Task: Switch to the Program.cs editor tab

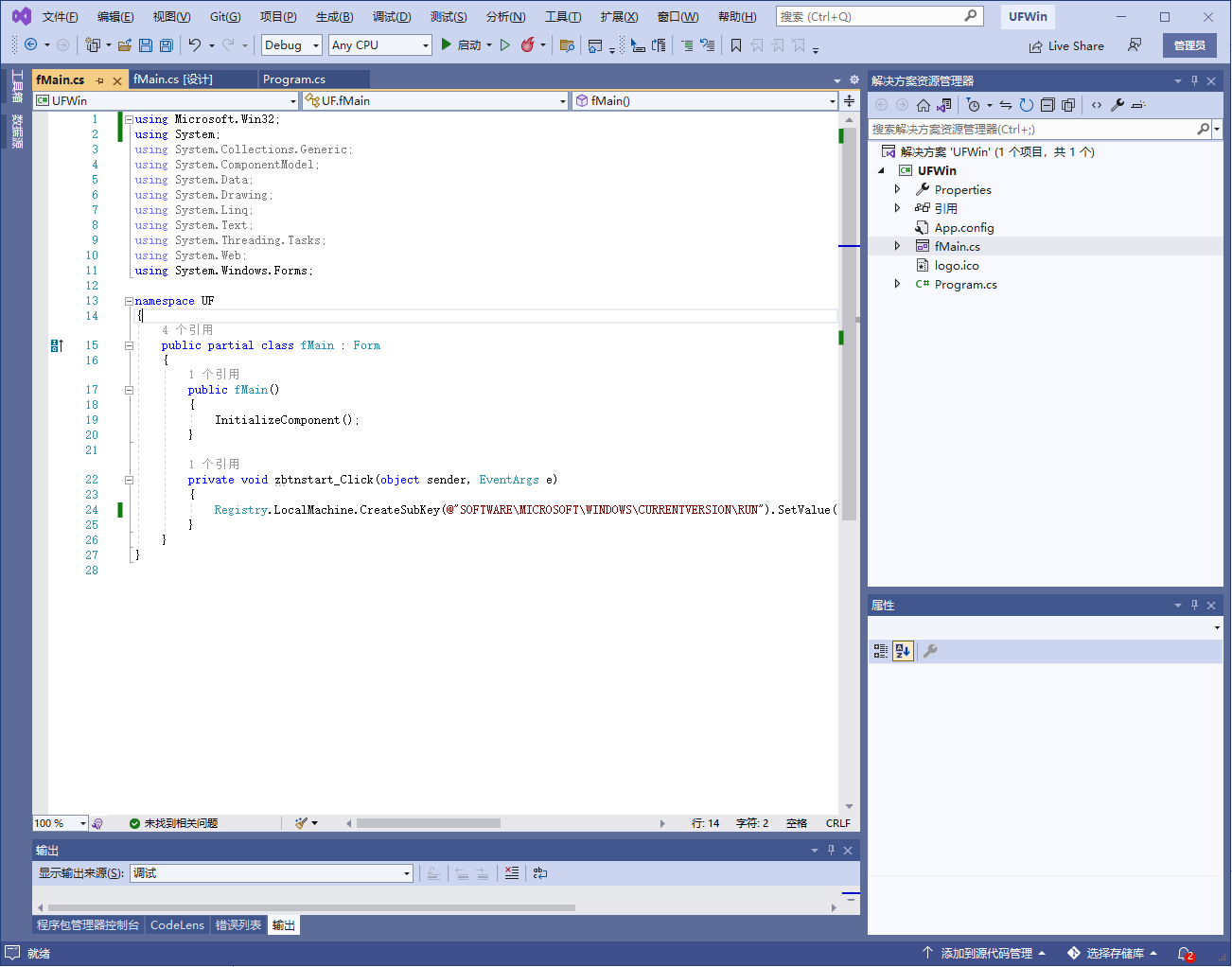Action: click(294, 79)
